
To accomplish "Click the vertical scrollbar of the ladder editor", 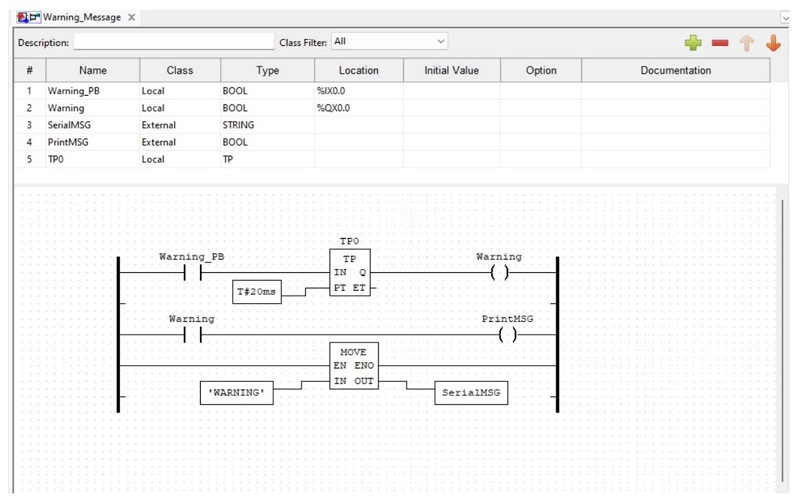I will pyautogui.click(x=782, y=339).
